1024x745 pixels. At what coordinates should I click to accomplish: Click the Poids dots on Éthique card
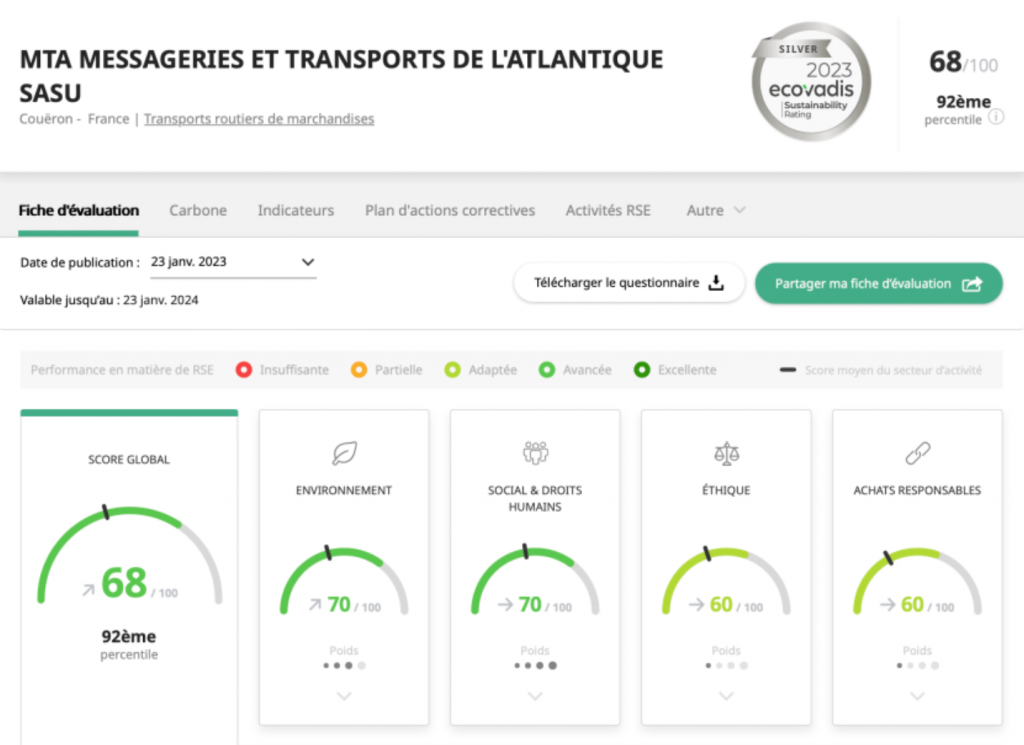pyautogui.click(x=726, y=665)
